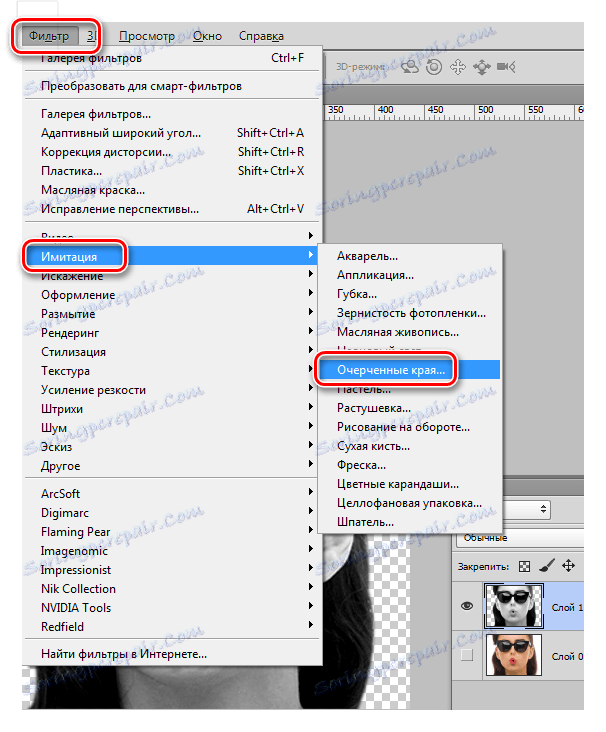Click the 3D roll icon
Screen dimensions: 606x732
click(434, 67)
